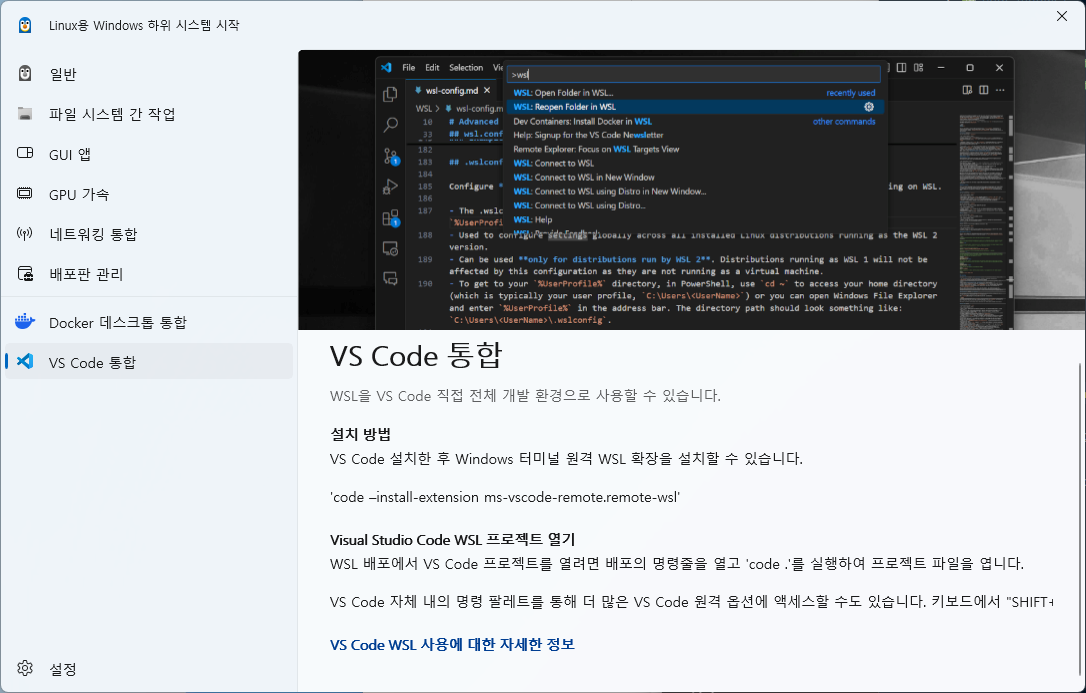Select the 네트워킹 통합 antenna icon
Image resolution: width=1086 pixels, height=693 pixels.
(x=26, y=234)
